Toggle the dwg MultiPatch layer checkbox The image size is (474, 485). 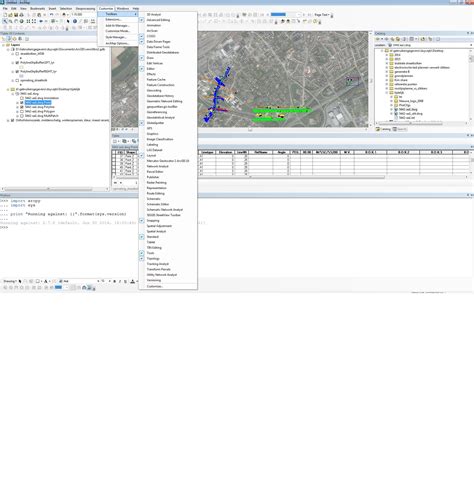[x=22, y=116]
